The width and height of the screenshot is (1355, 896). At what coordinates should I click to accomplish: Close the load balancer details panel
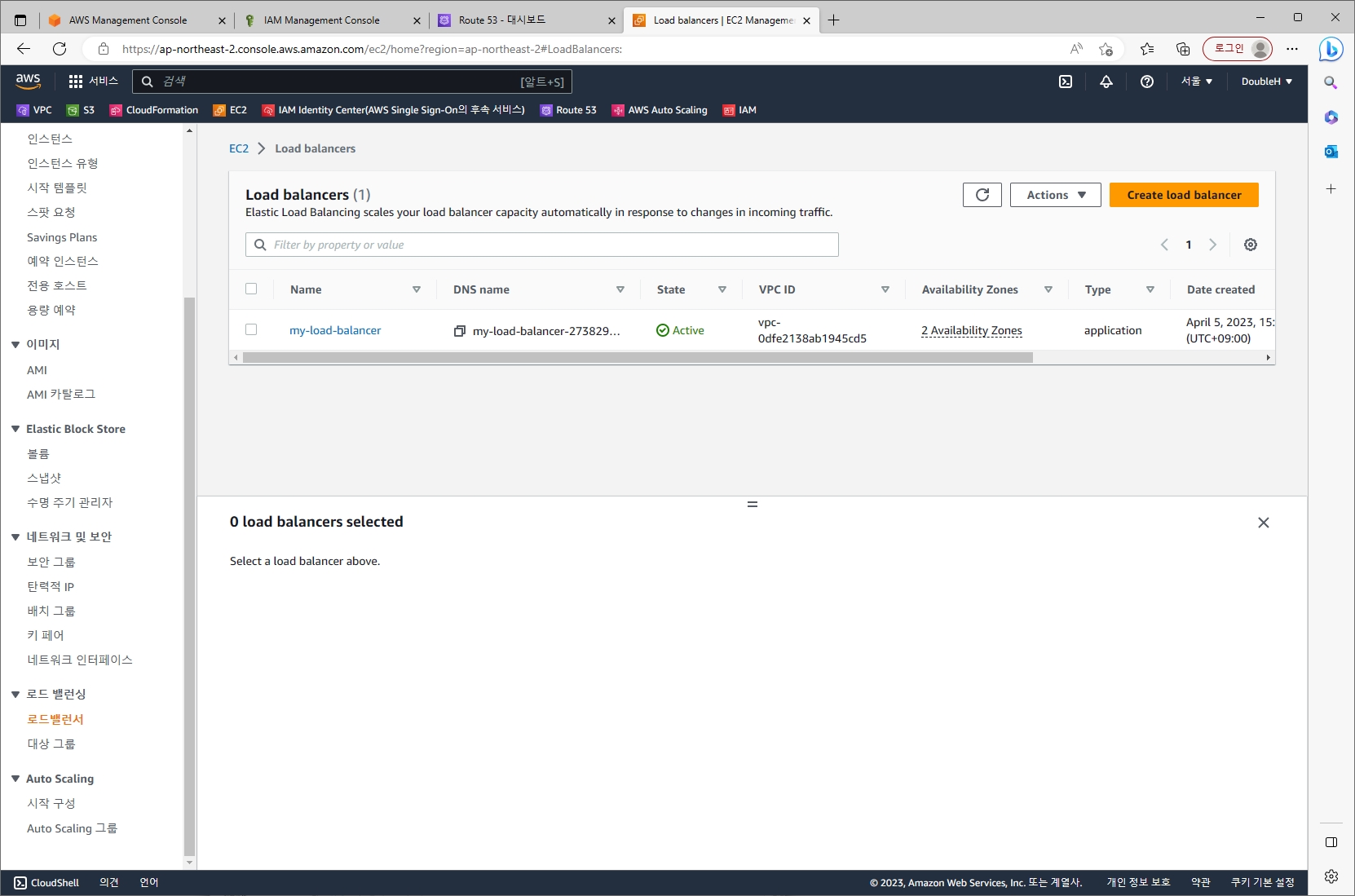coord(1264,523)
